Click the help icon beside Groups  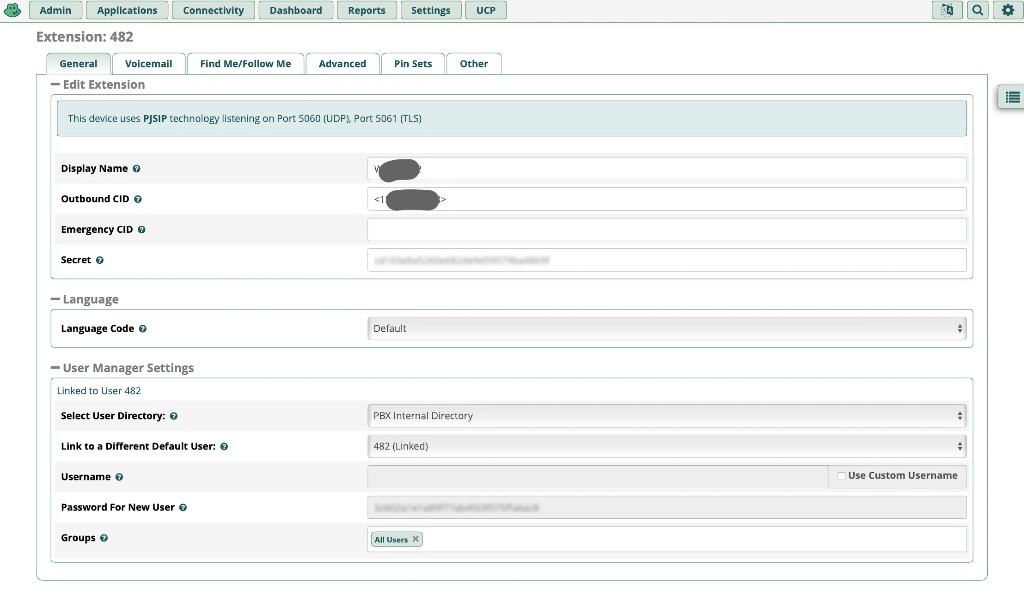click(x=103, y=537)
